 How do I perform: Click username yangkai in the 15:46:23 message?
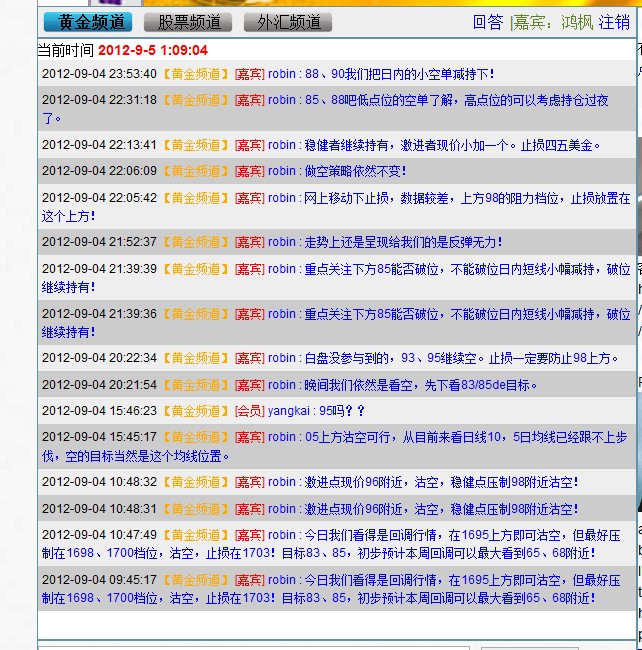click(290, 411)
